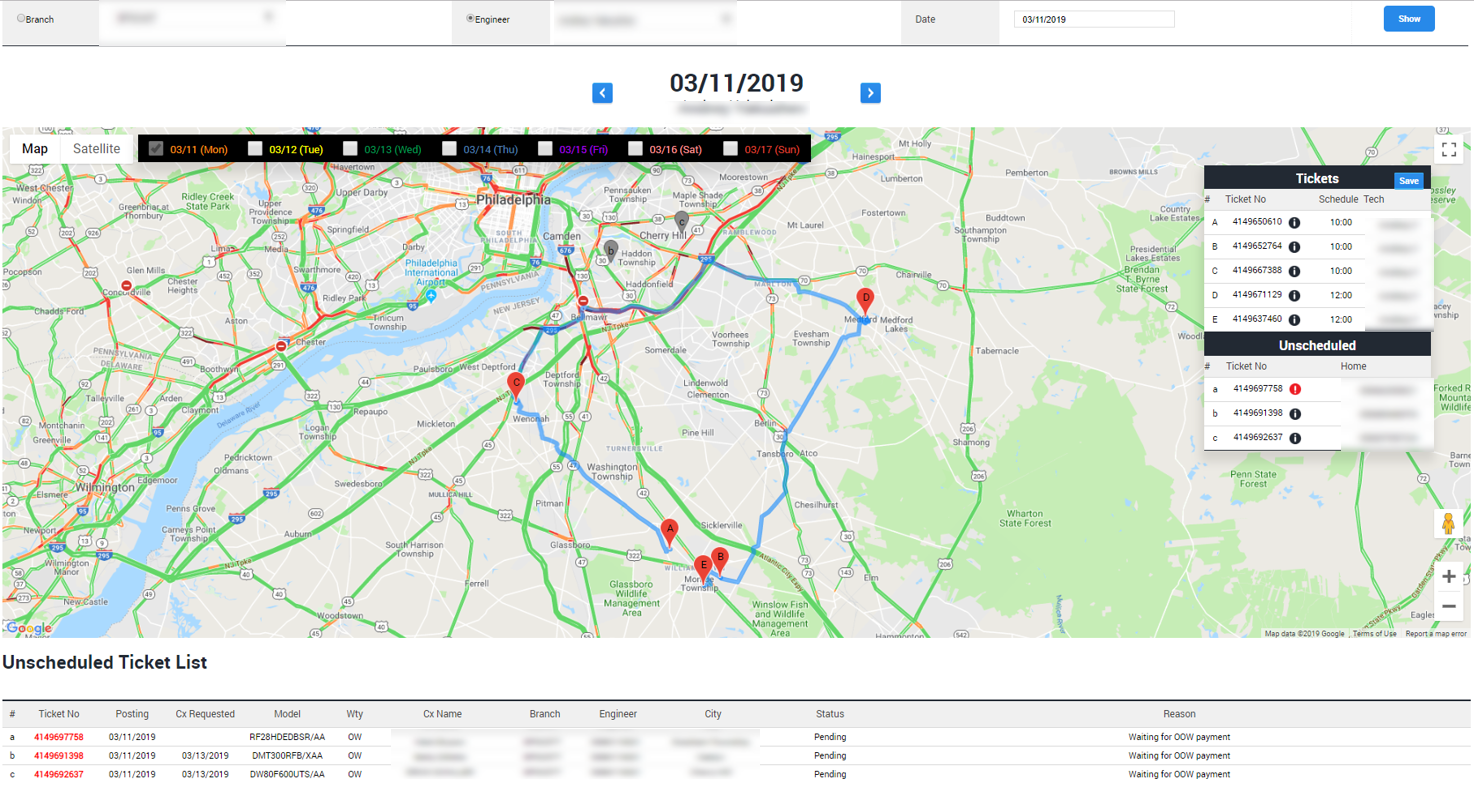Zoom in on the map
This screenshot has width=1474, height=787.
tap(1448, 576)
